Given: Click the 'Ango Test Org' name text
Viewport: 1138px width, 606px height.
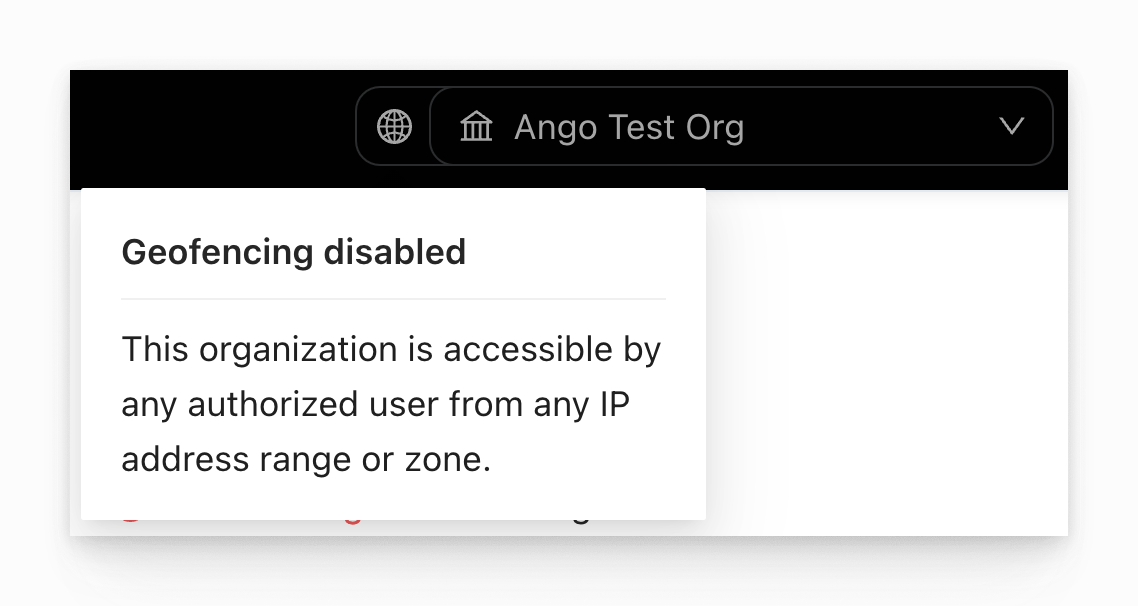Looking at the screenshot, I should click(629, 128).
